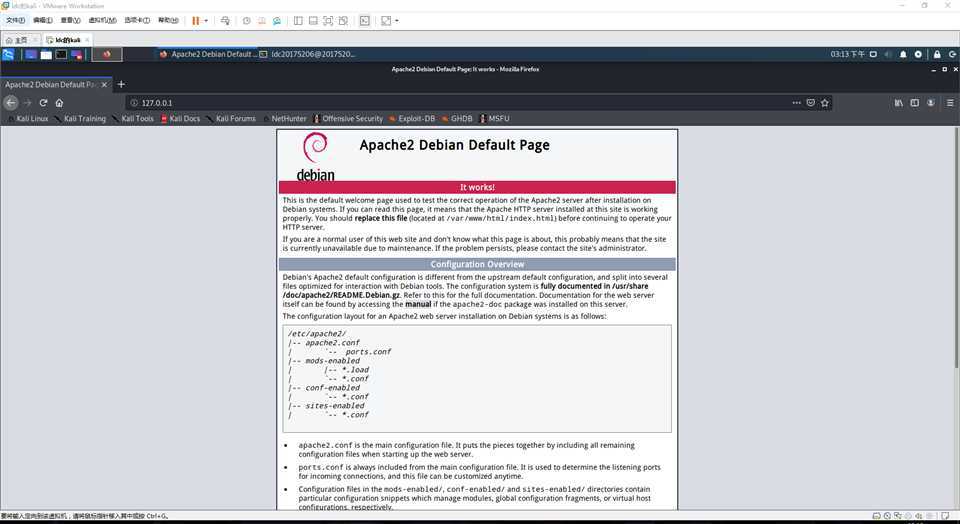The height and width of the screenshot is (524, 960).
Task: Open the file manager in Kali panel
Action: tap(47, 54)
